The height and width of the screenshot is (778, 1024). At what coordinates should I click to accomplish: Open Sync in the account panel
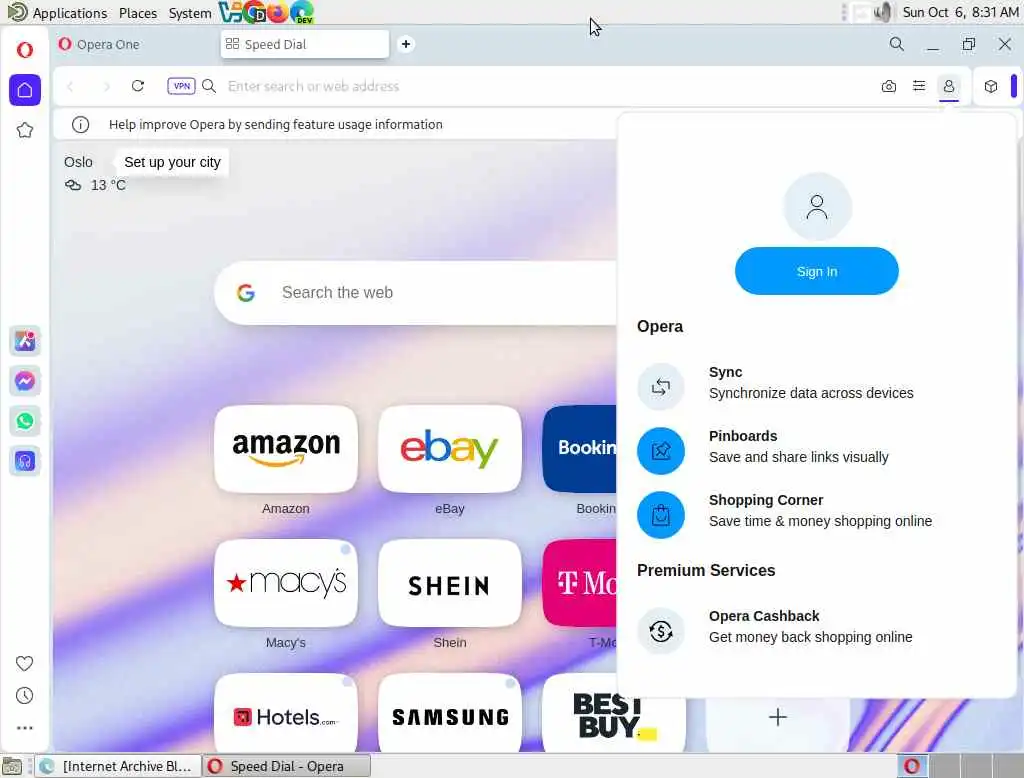pyautogui.click(x=816, y=385)
